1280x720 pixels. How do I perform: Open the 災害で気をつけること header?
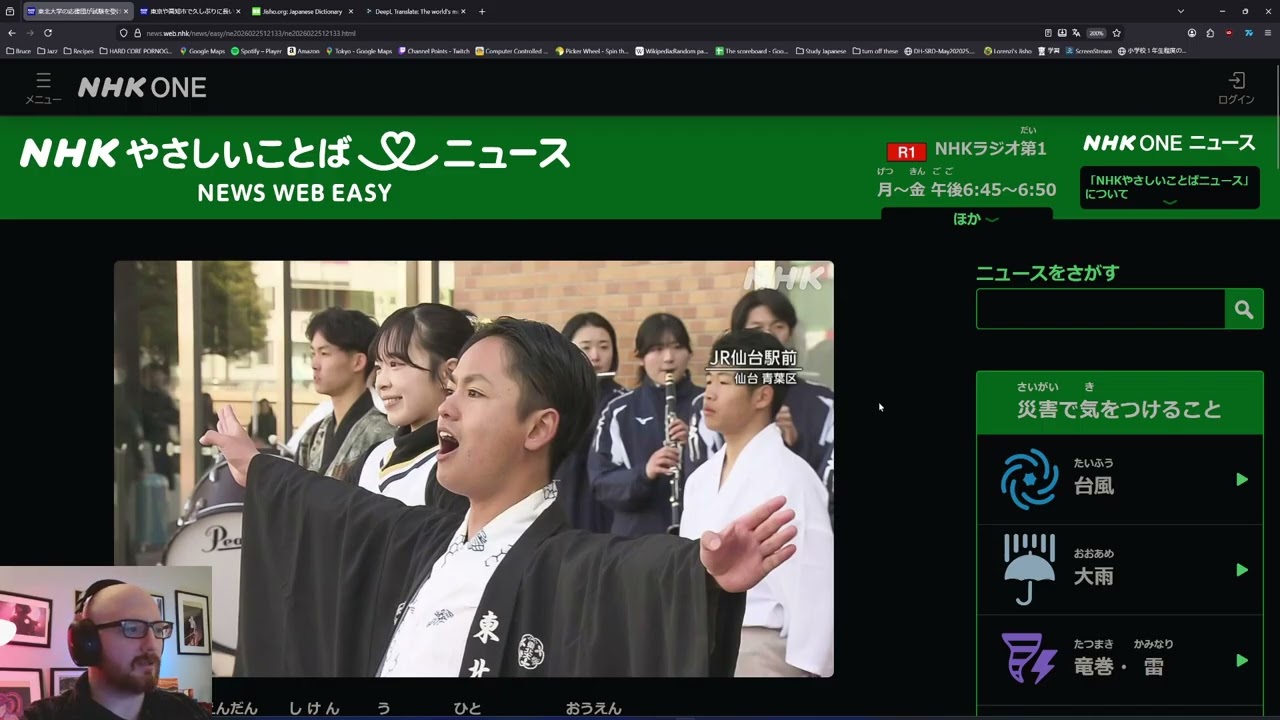(x=1119, y=402)
